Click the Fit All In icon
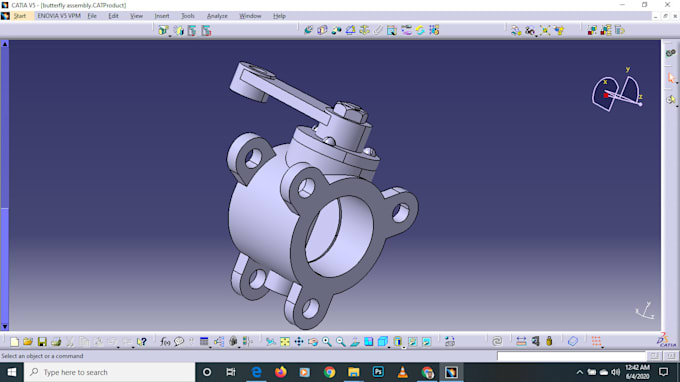Image resolution: width=680 pixels, height=382 pixels. [285, 342]
